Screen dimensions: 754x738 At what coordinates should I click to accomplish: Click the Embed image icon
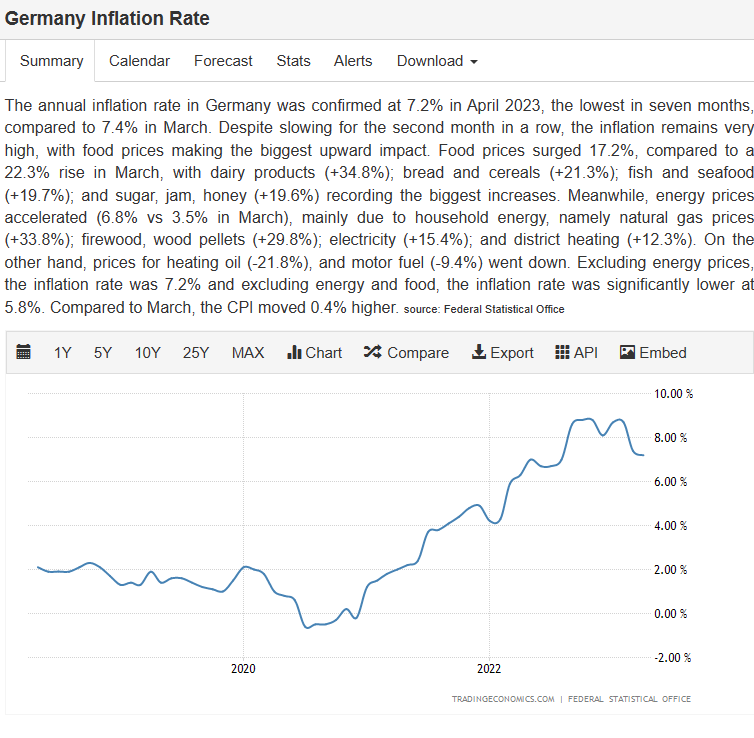click(628, 352)
